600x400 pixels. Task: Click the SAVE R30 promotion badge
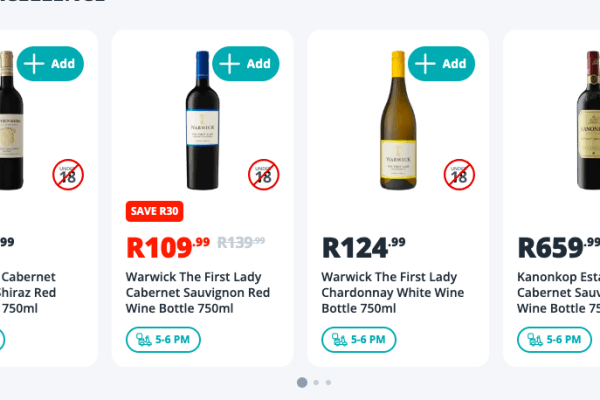click(x=154, y=211)
